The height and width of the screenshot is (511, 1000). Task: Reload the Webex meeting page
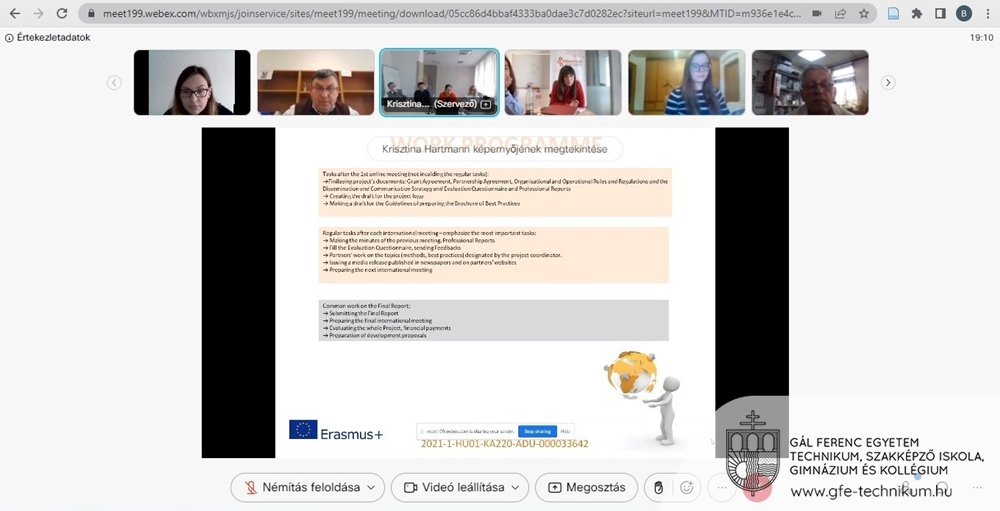click(62, 13)
